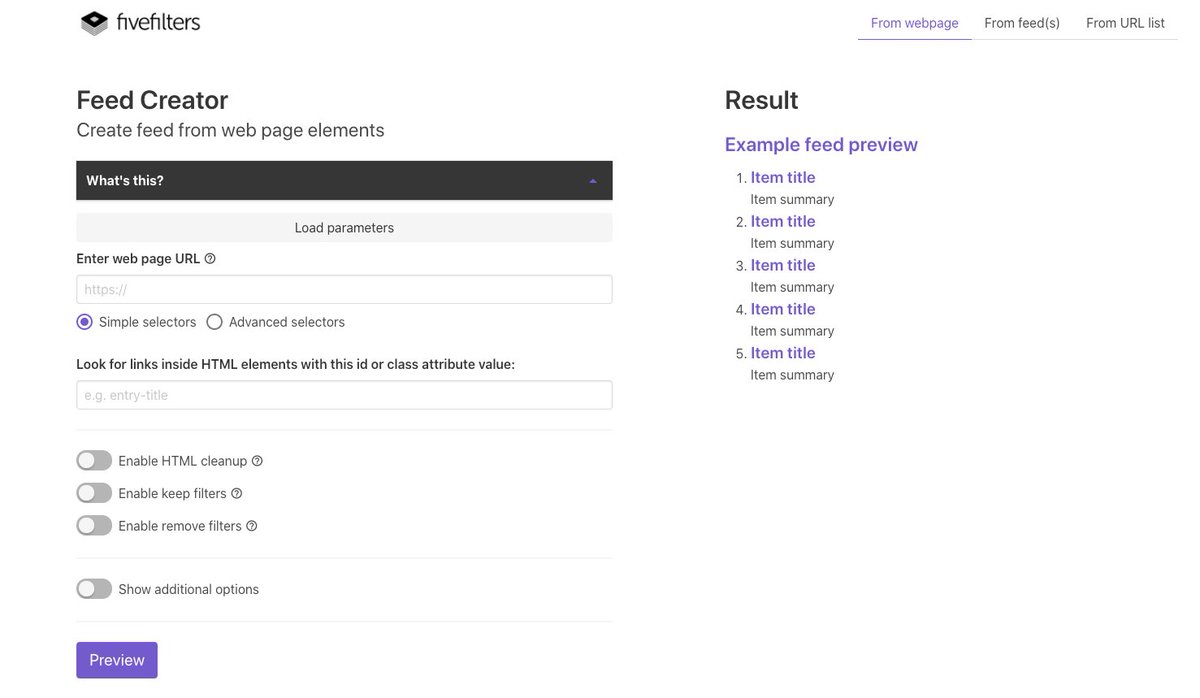The width and height of the screenshot is (1200, 698).
Task: Turn on the keep filters toggle
Action: [93, 491]
